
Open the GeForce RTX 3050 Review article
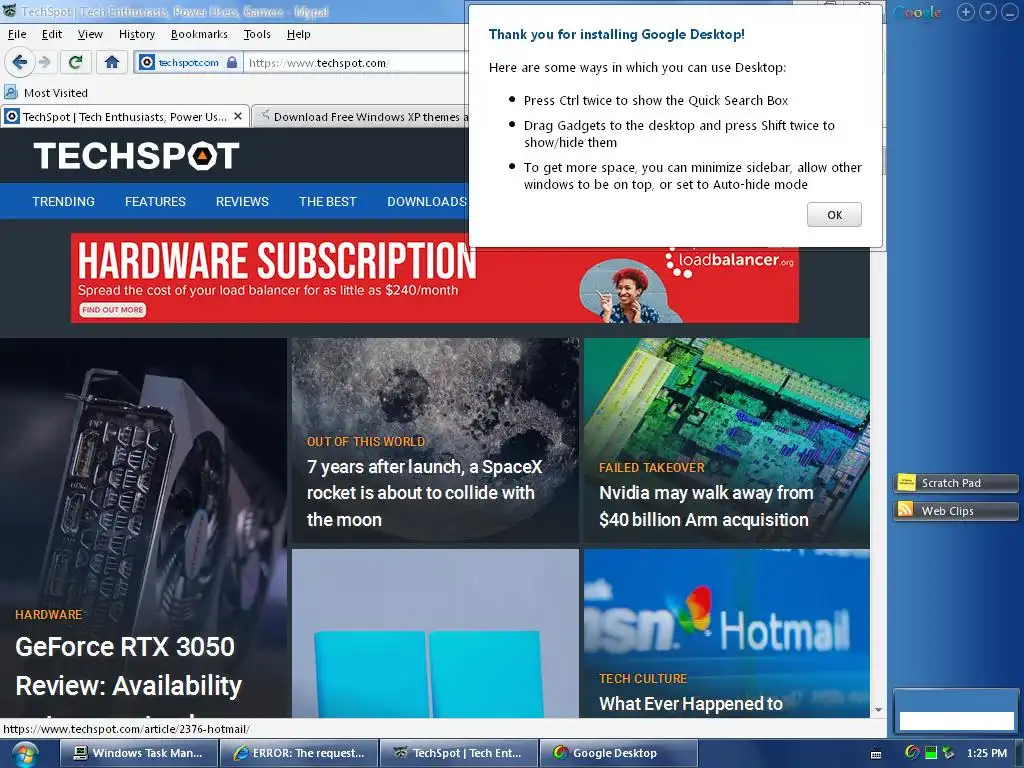pyautogui.click(x=129, y=666)
